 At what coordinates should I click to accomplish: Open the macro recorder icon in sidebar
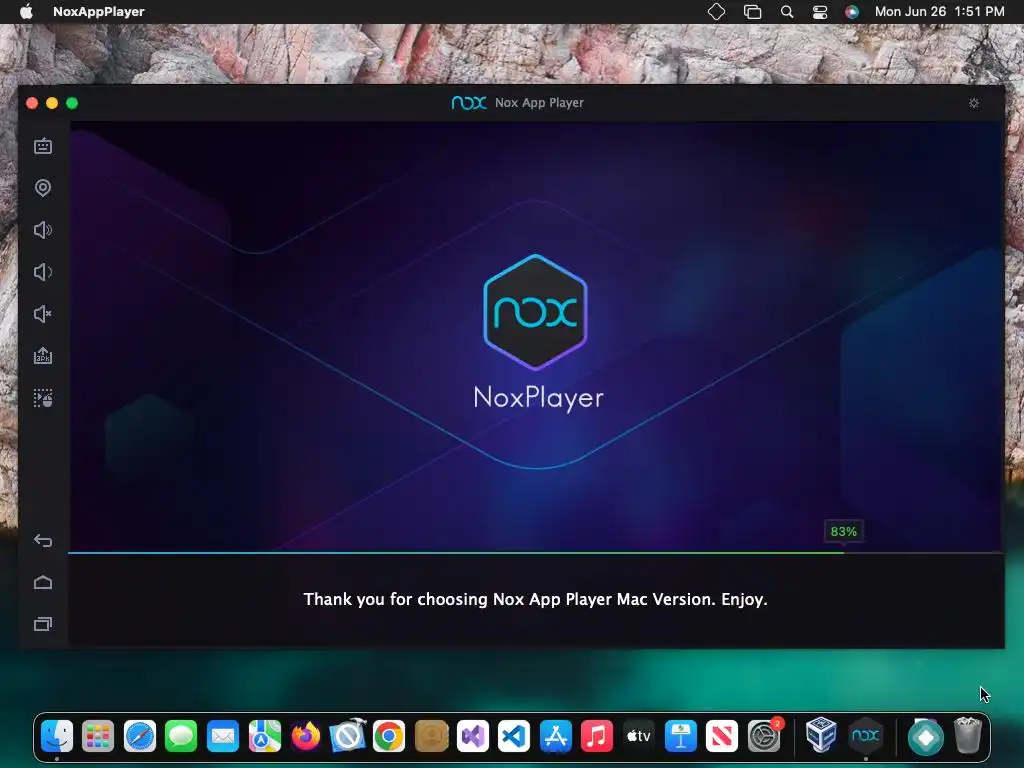pos(43,398)
